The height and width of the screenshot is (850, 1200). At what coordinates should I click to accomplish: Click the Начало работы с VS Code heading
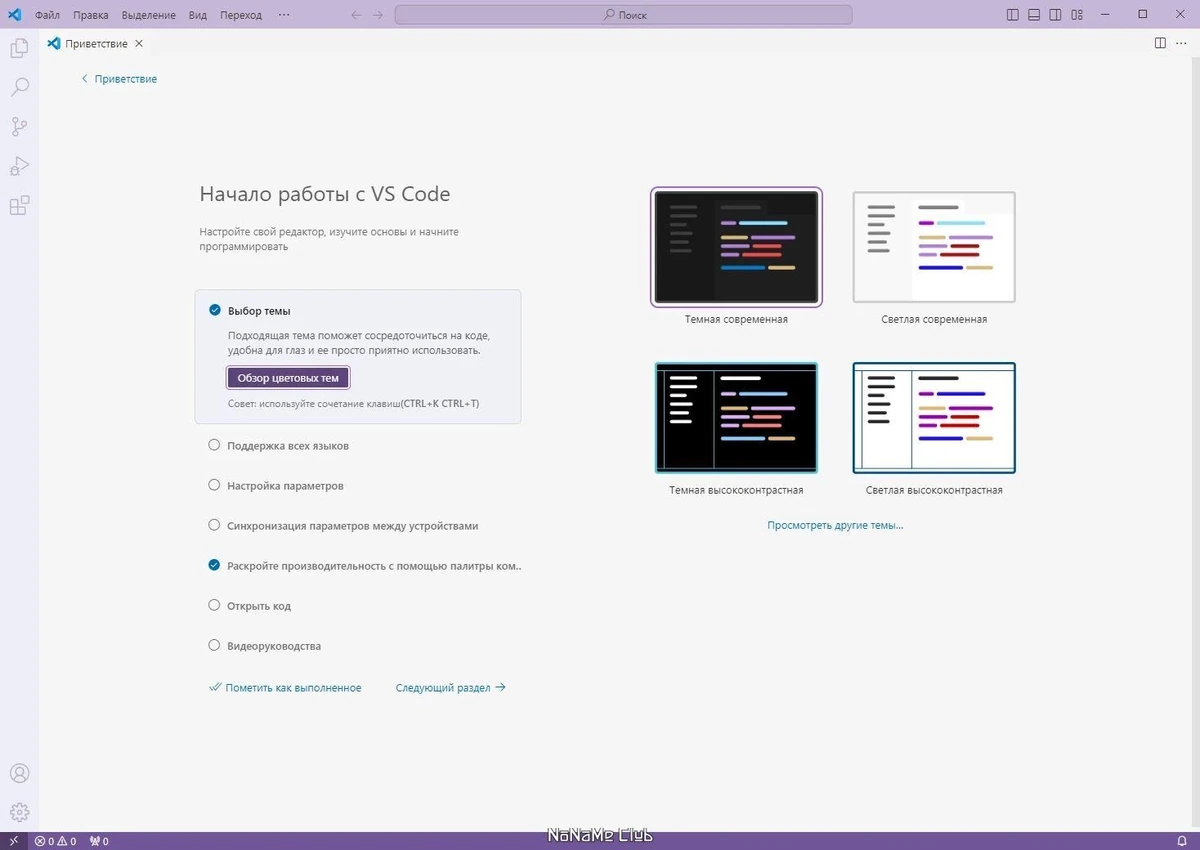click(325, 194)
